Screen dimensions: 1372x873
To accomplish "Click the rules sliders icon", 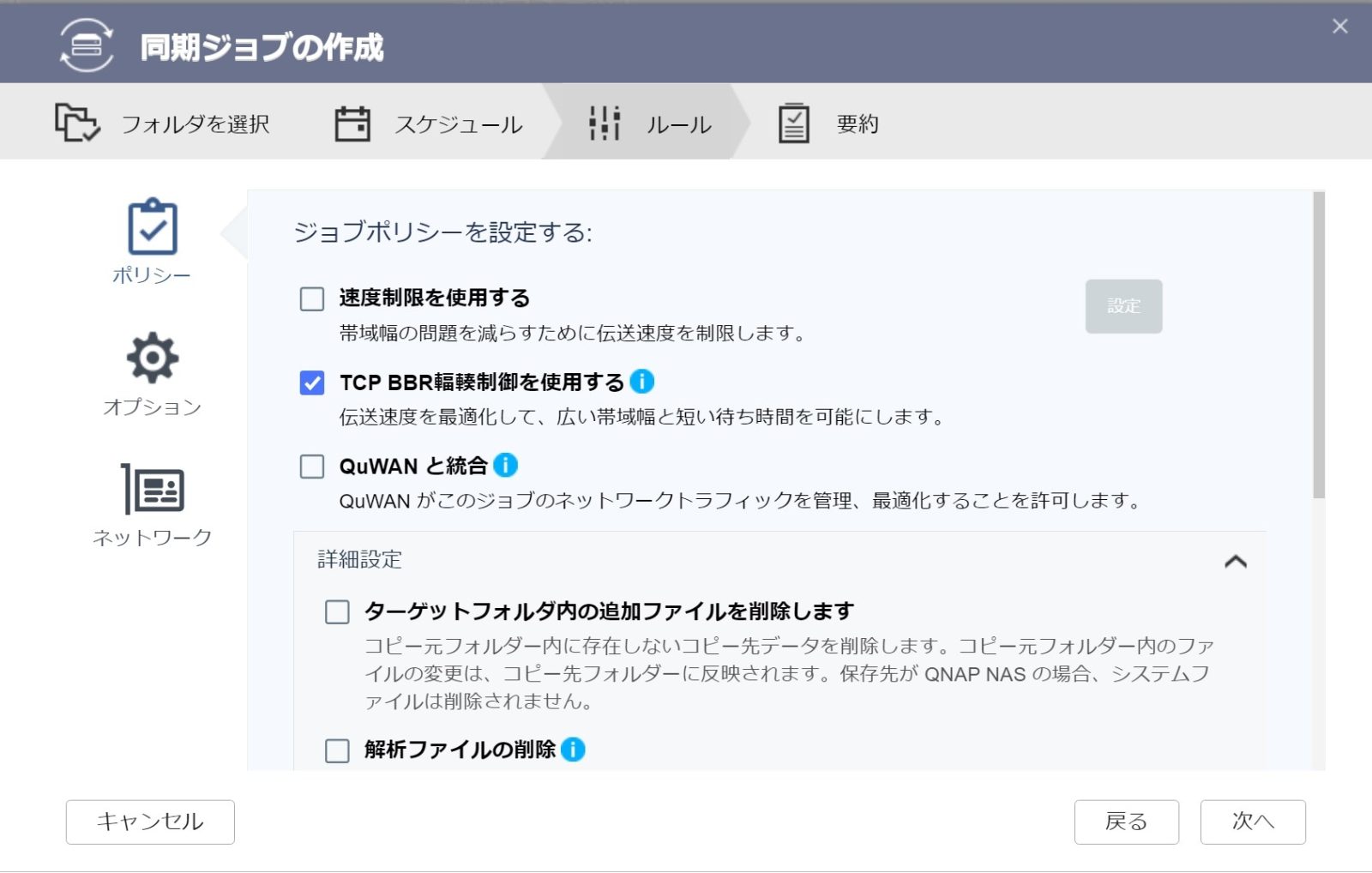I will [604, 123].
